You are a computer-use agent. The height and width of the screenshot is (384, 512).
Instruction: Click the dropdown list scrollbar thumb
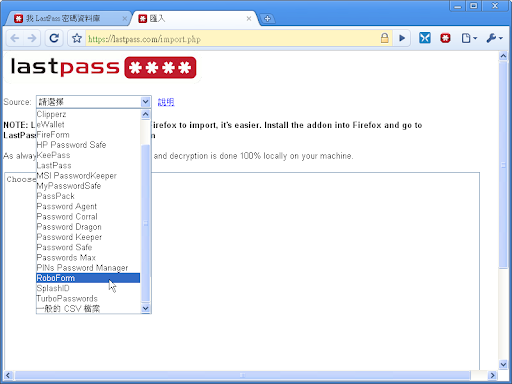[x=146, y=223]
